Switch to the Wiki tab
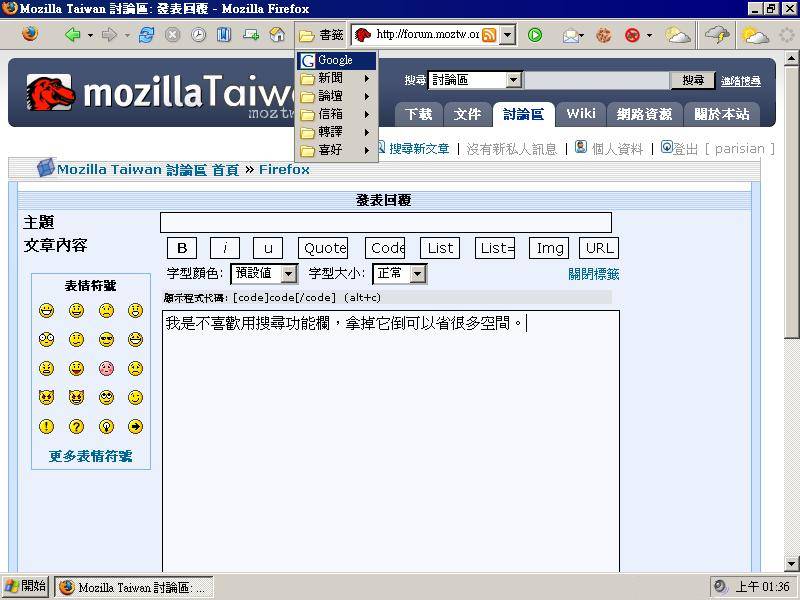800x600 pixels. 581,113
